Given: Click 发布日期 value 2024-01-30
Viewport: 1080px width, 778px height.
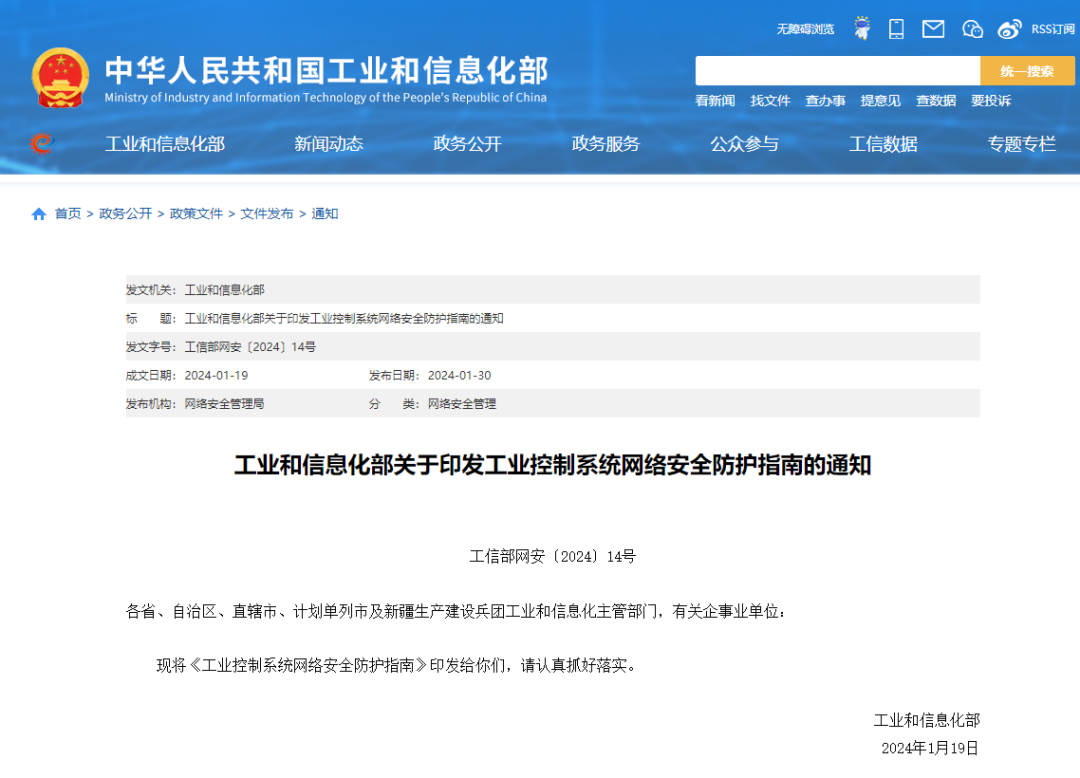Looking at the screenshot, I should tap(459, 375).
